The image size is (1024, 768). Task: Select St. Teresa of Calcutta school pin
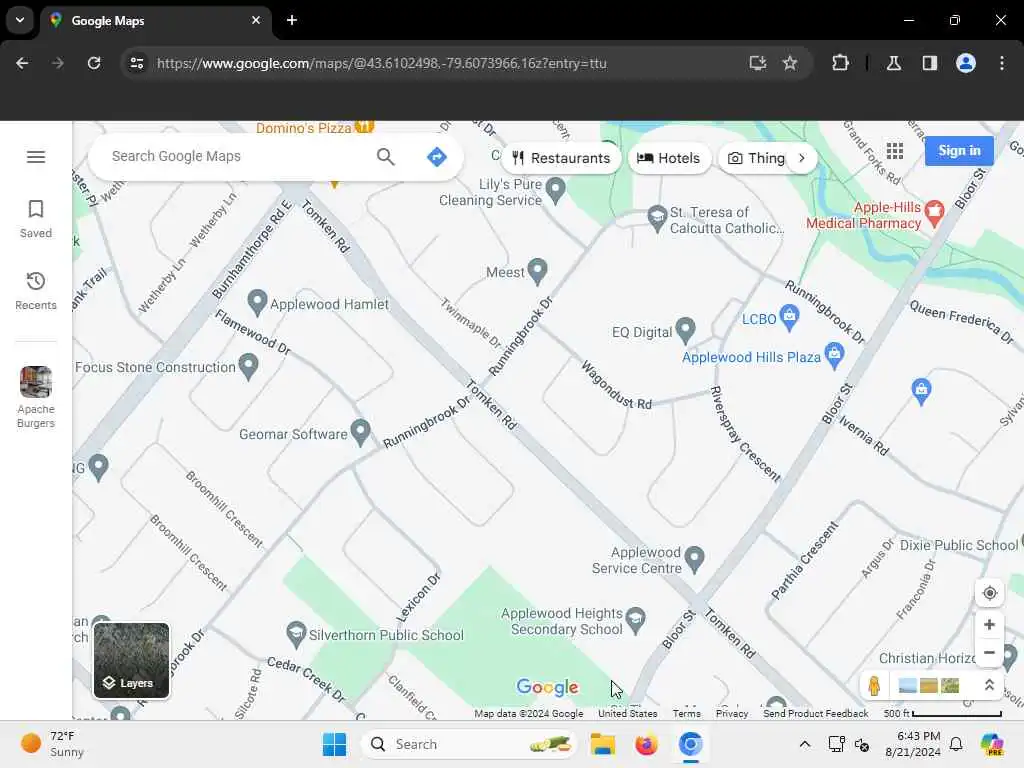click(x=656, y=218)
